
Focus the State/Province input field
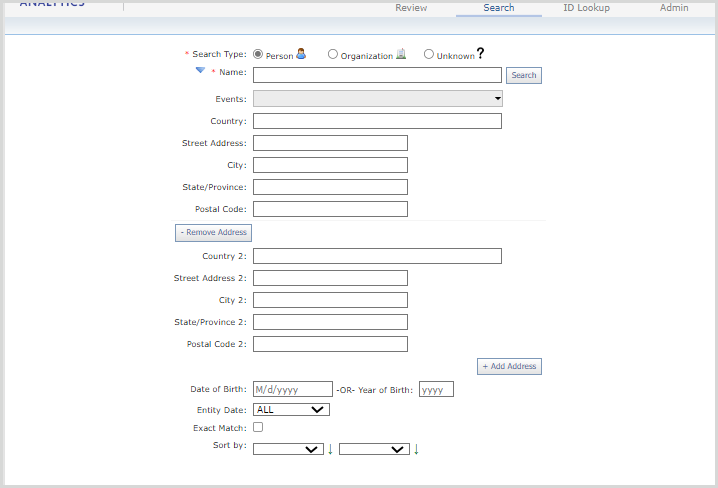(x=330, y=187)
